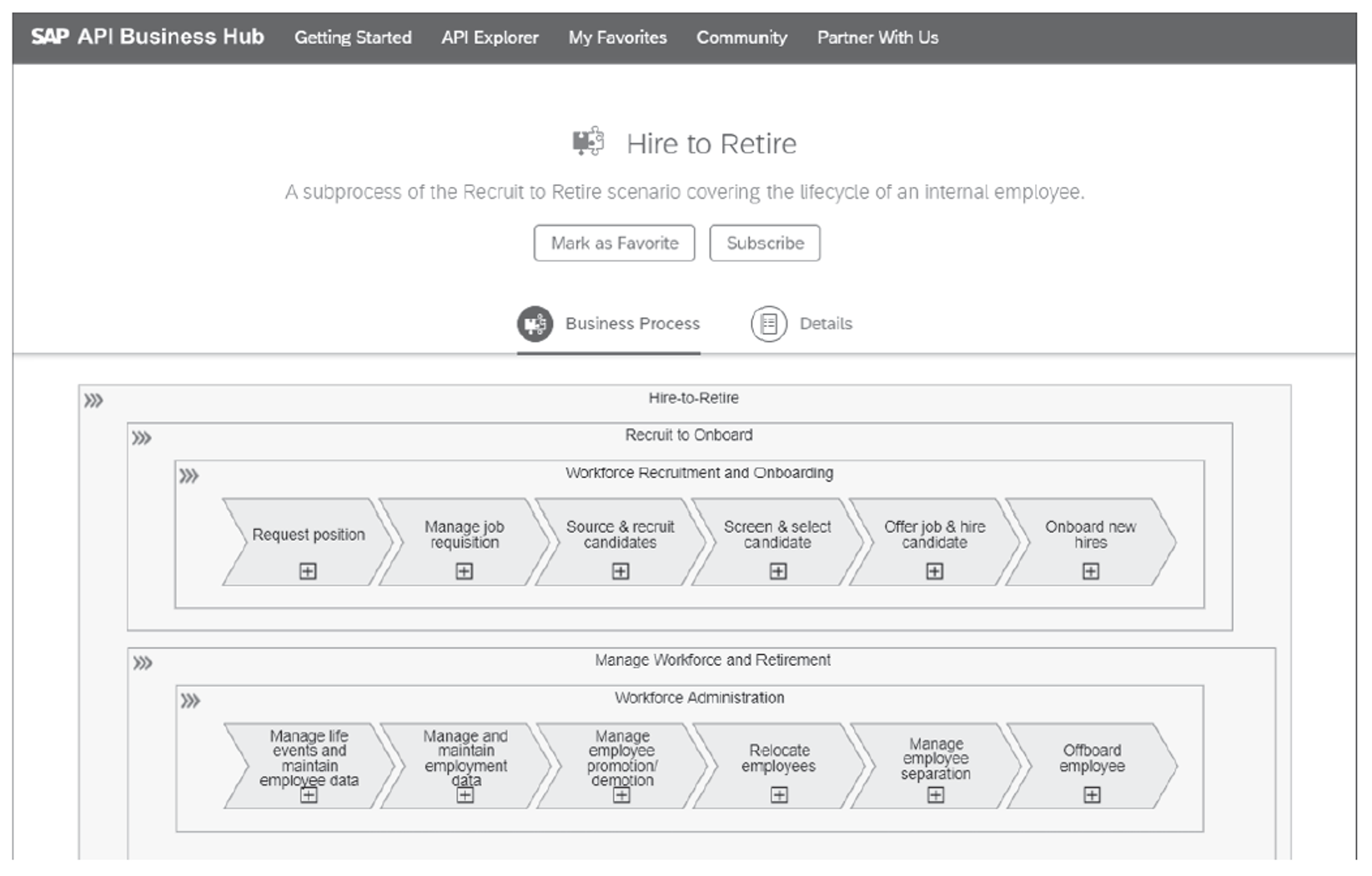
Task: Click Manage Workforce and Retirement title
Action: click(713, 660)
